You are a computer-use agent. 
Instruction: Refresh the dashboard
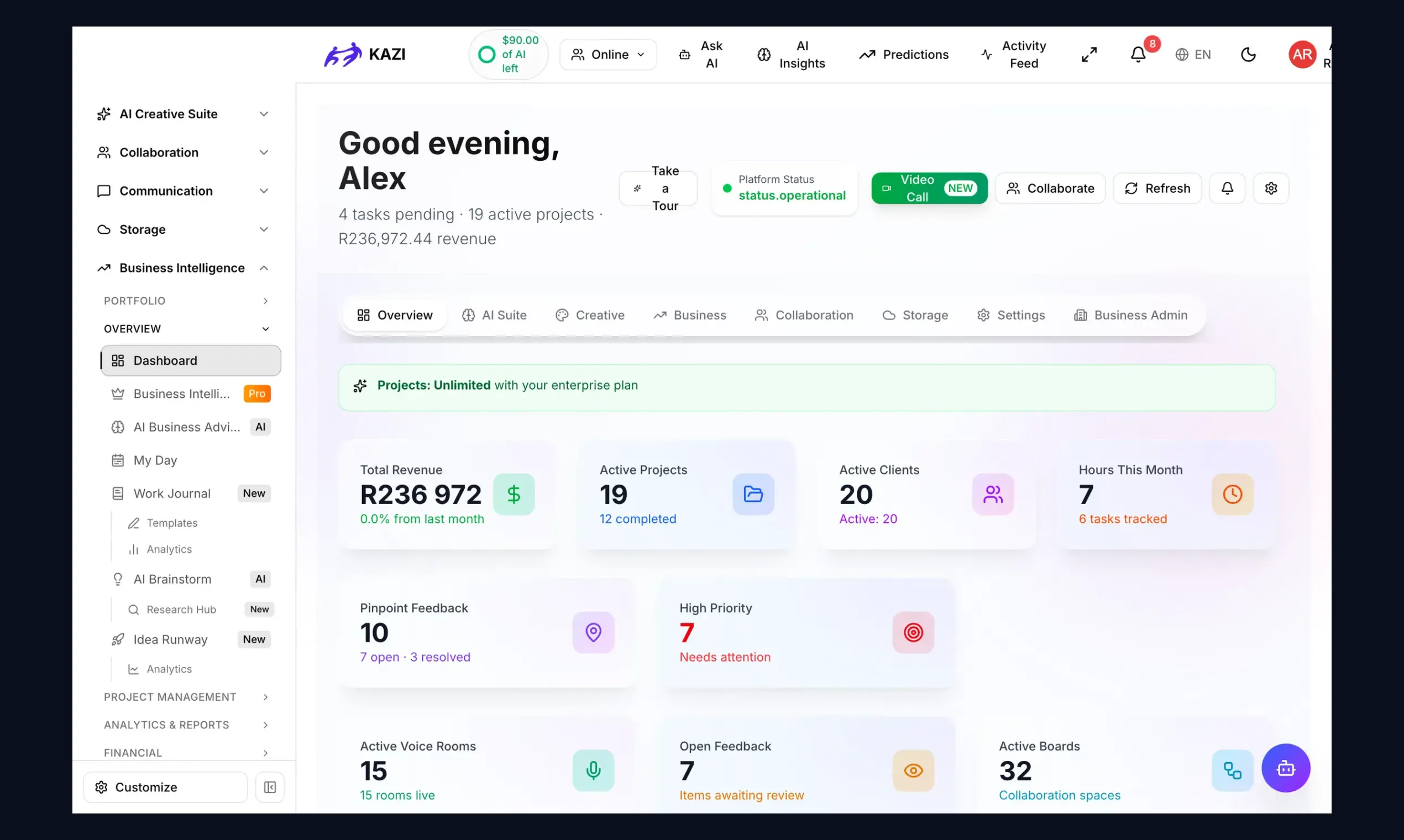(x=1157, y=188)
